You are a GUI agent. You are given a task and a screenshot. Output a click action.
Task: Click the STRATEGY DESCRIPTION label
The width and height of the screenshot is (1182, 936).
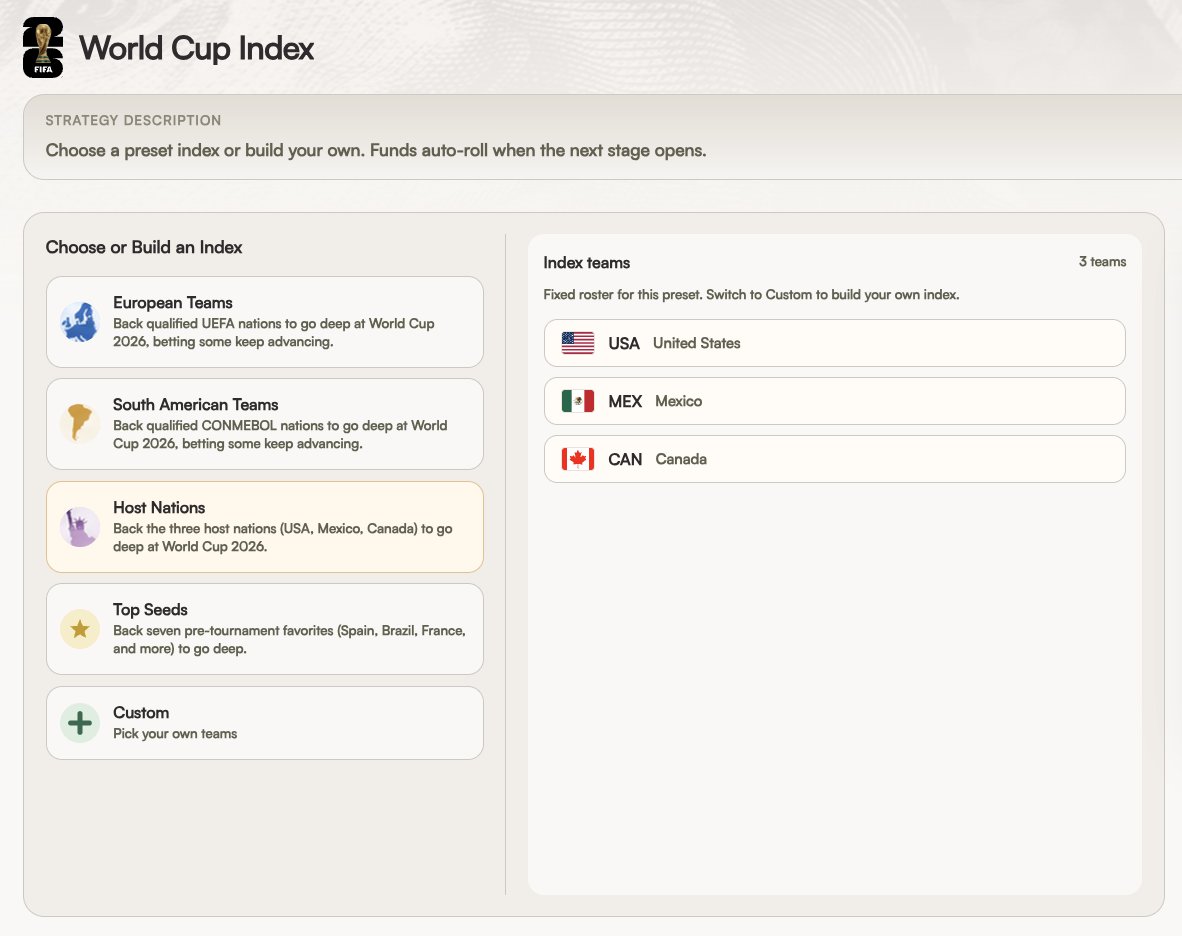pos(133,121)
